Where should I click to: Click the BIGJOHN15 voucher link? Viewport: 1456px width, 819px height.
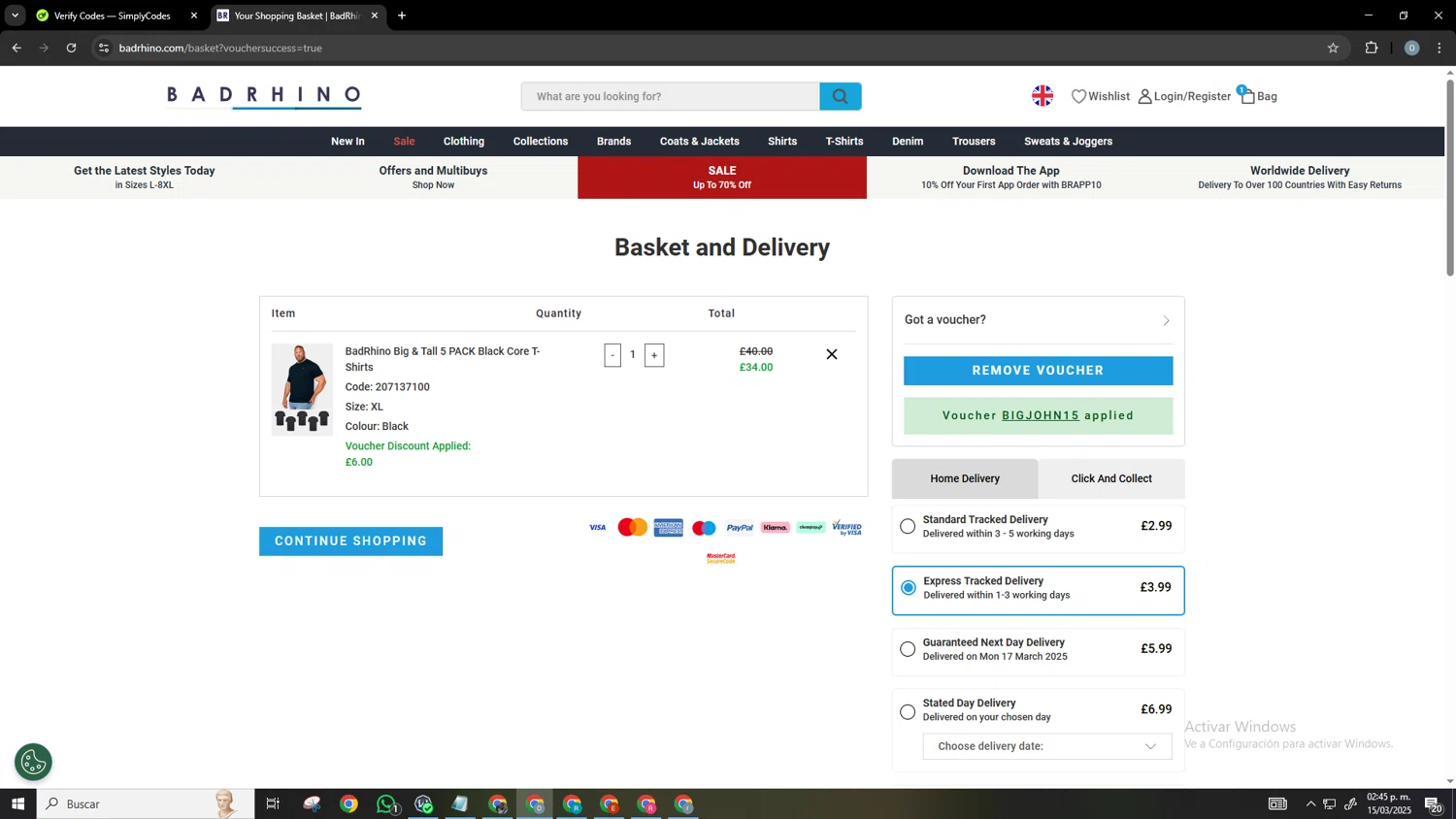[1041, 415]
